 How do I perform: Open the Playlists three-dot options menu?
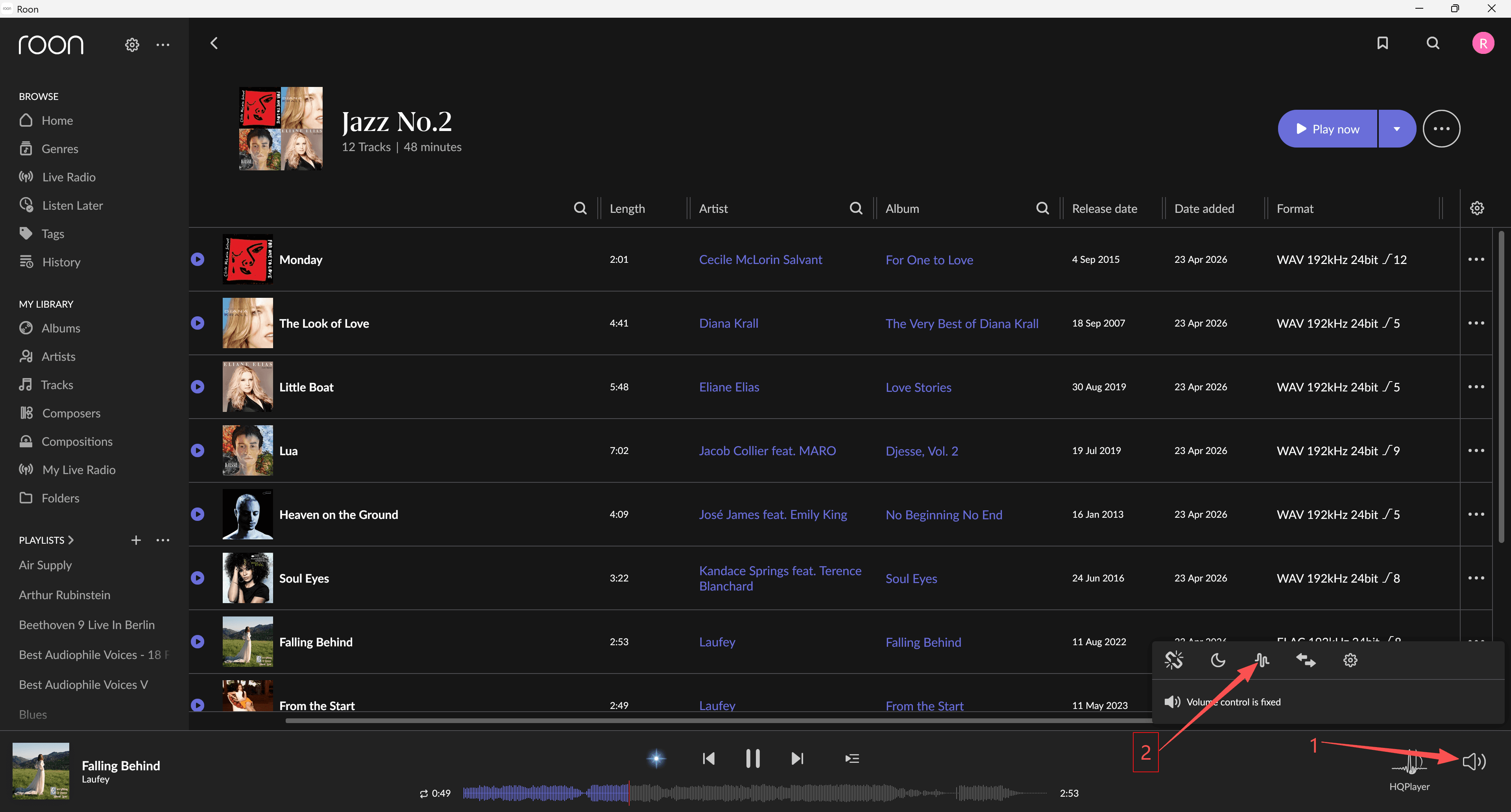click(x=163, y=540)
